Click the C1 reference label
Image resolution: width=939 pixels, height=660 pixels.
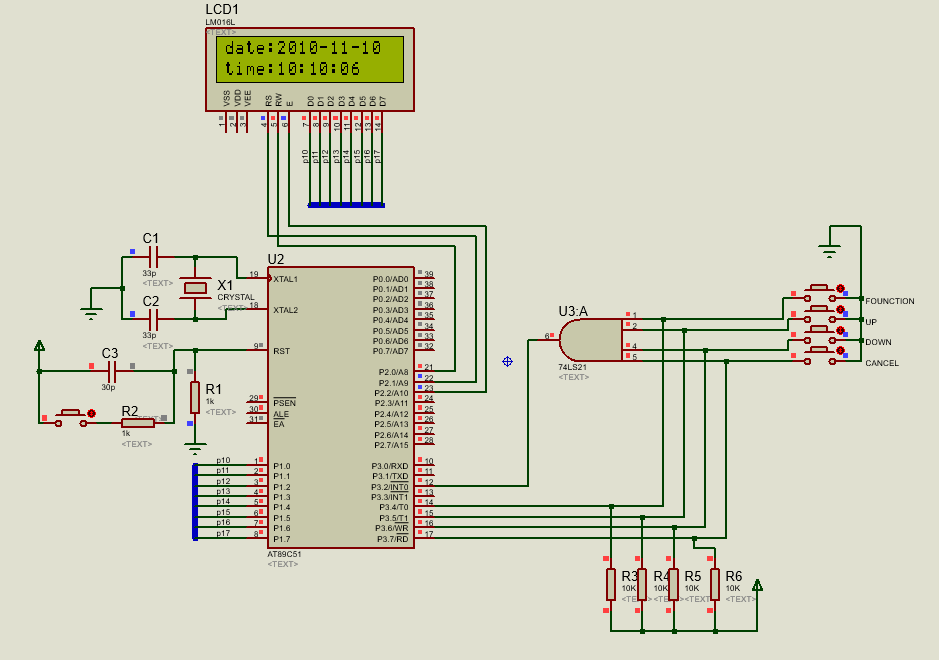coord(151,238)
